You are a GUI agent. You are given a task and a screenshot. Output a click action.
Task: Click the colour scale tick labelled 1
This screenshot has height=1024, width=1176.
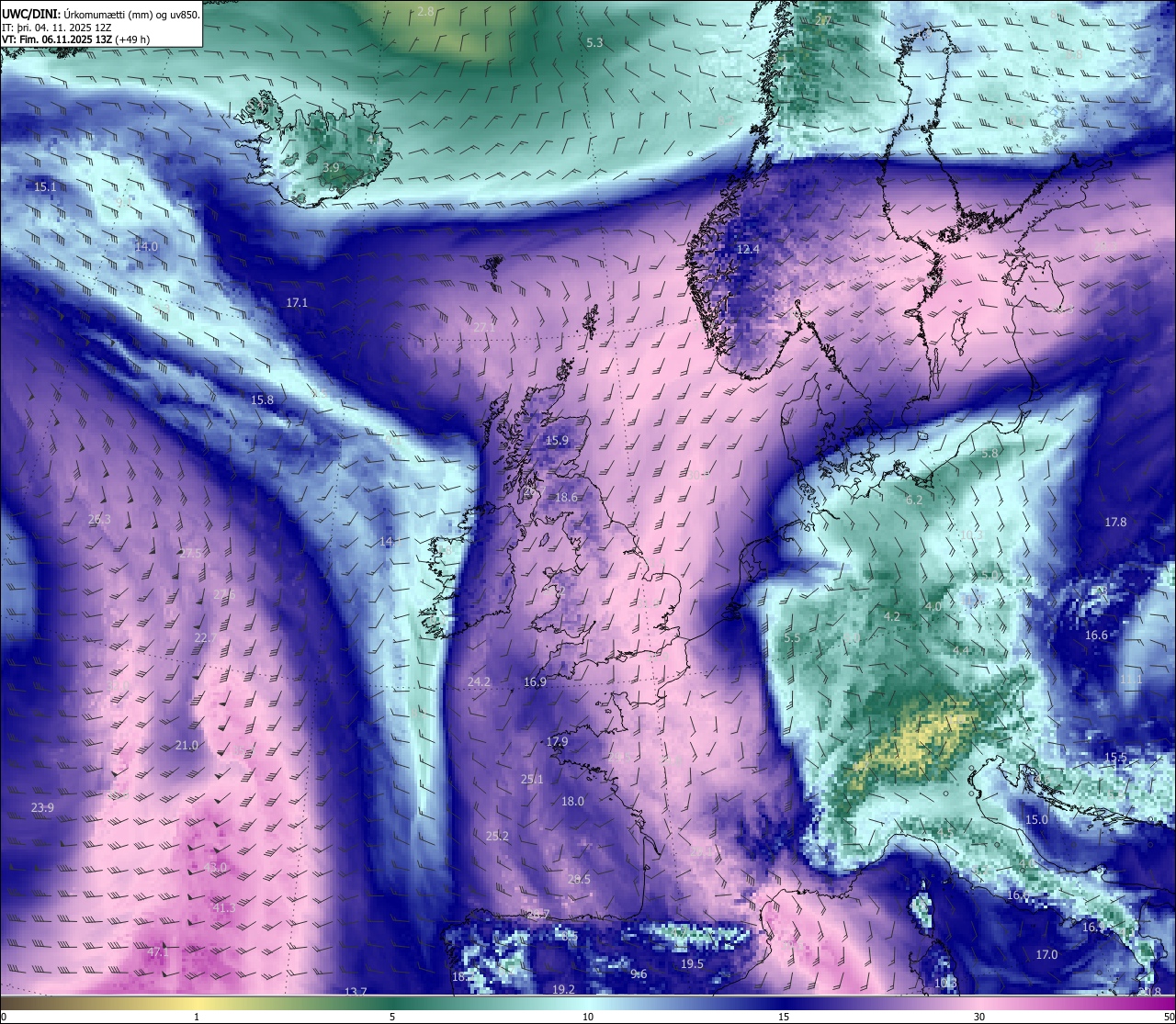click(x=197, y=1017)
